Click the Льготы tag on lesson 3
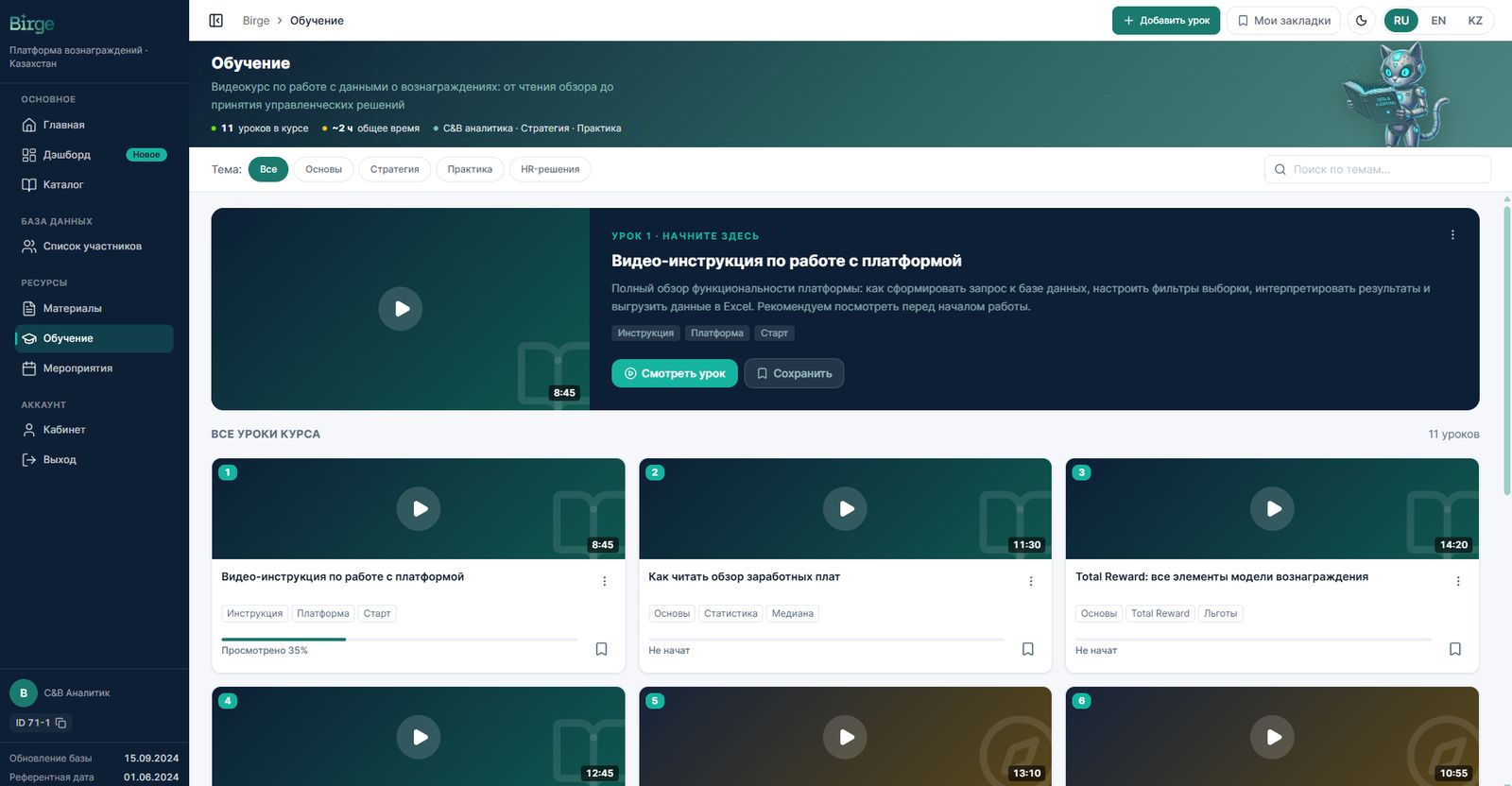This screenshot has width=1512, height=786. (x=1220, y=613)
